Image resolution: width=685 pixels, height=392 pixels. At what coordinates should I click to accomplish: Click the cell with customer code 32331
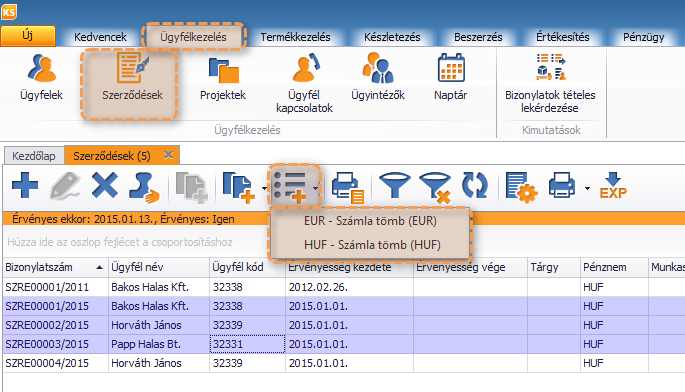pyautogui.click(x=247, y=344)
